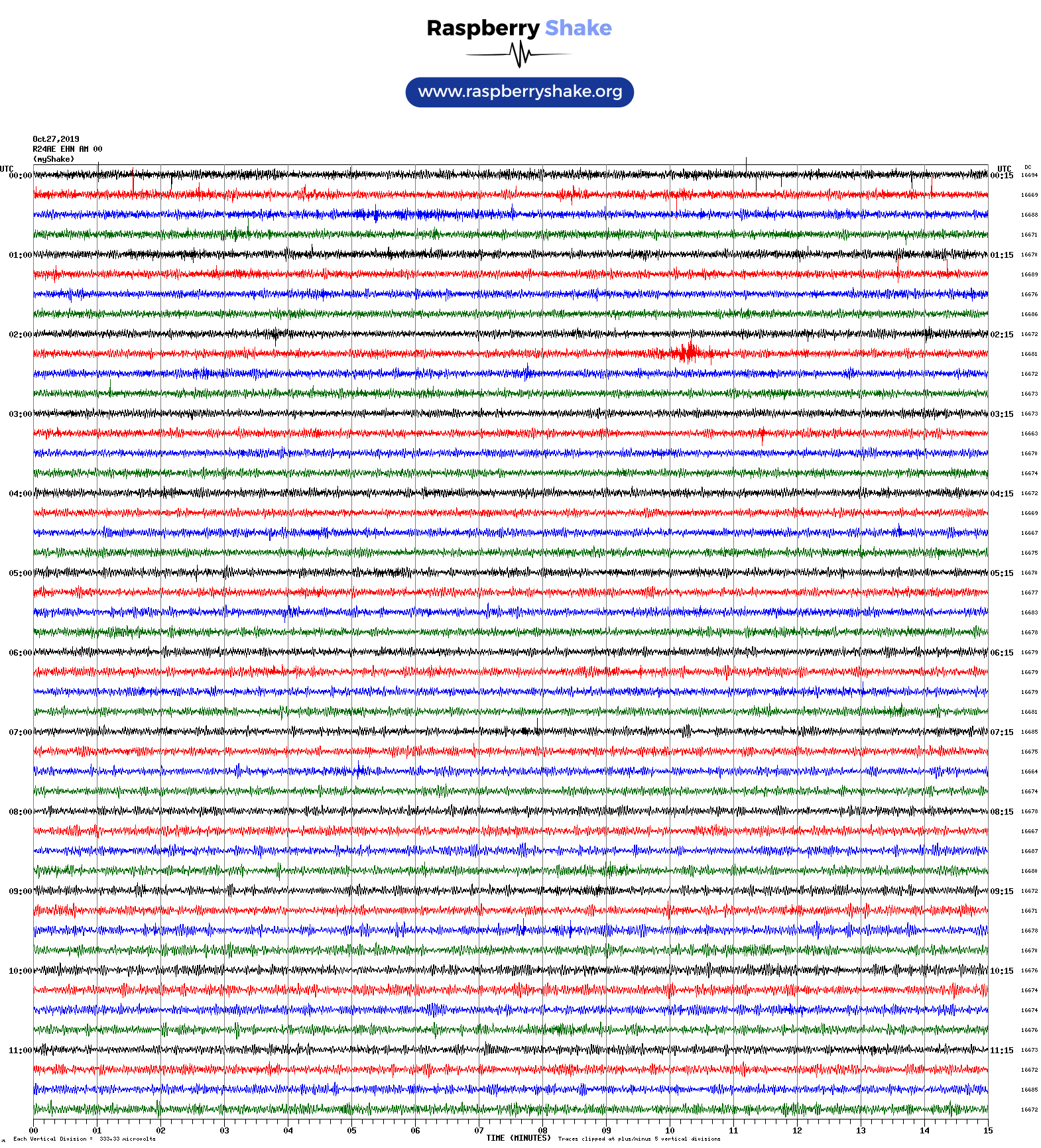Select station label R24AE EHN AM 00
This screenshot has width=1041, height=1148.
pos(68,149)
